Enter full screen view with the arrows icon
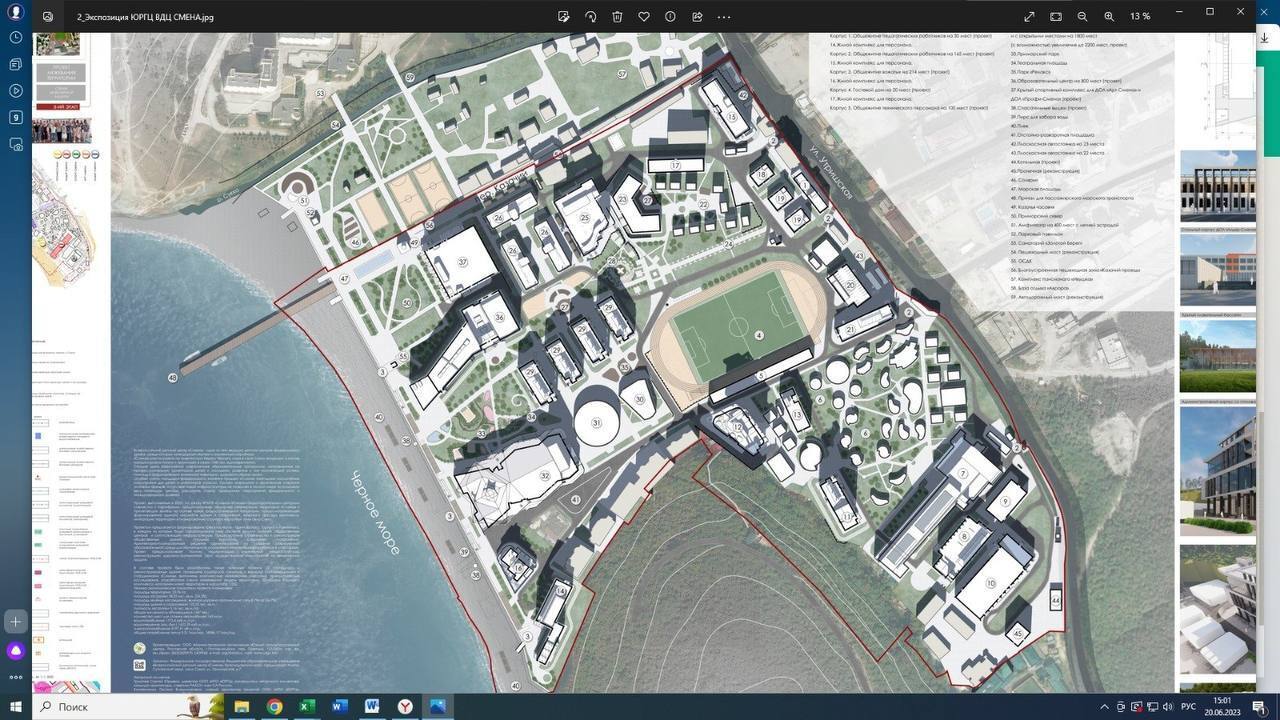Viewport: 1280px width, 720px height. [x=1029, y=17]
